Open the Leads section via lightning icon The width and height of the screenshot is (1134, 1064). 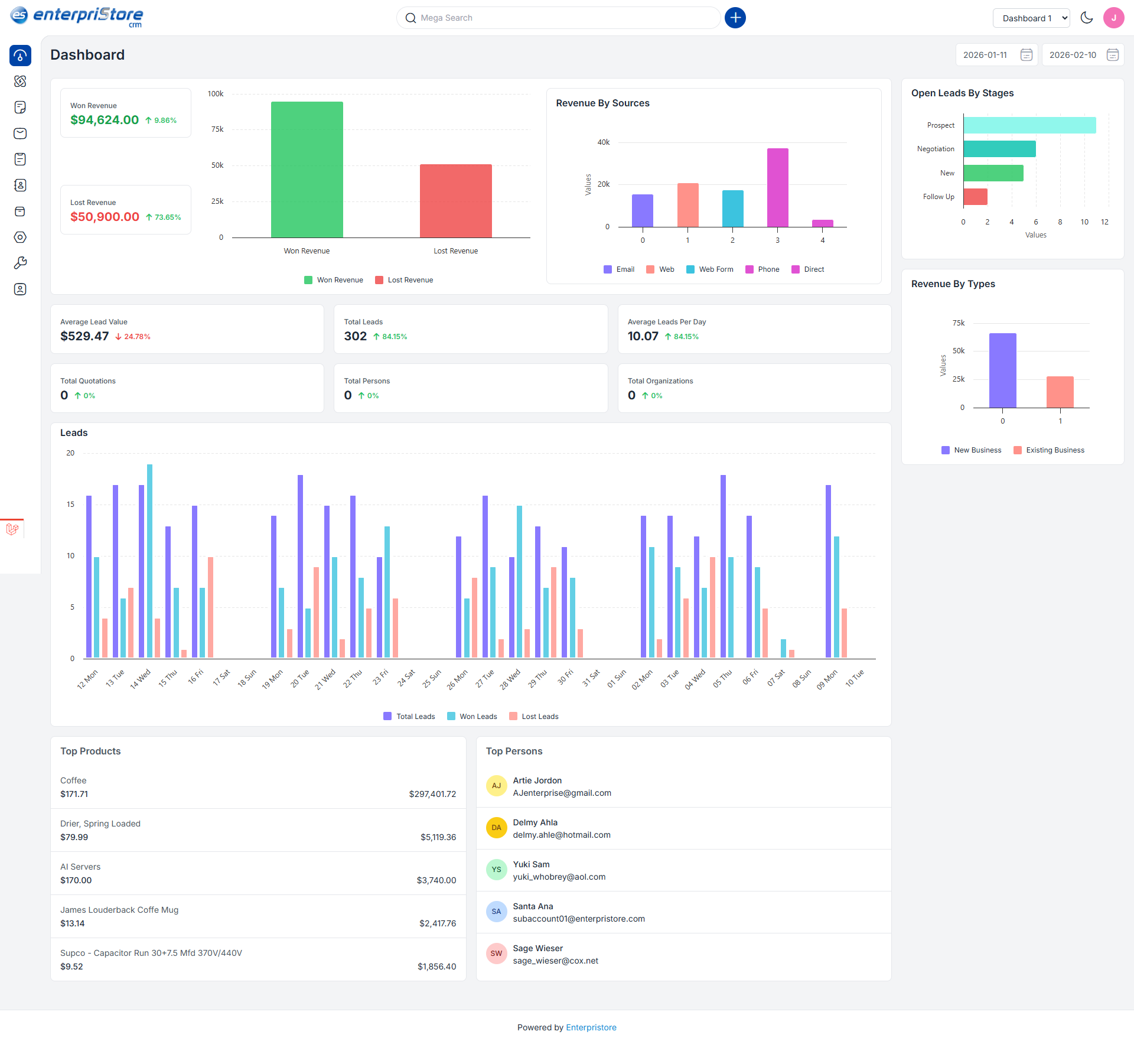point(20,82)
